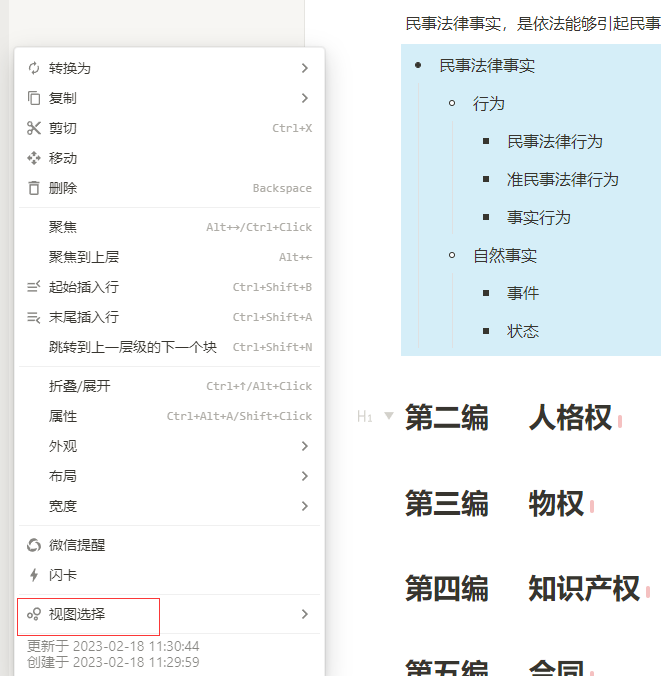Collapse the 第二编 人格权 heading triangle

click(389, 416)
